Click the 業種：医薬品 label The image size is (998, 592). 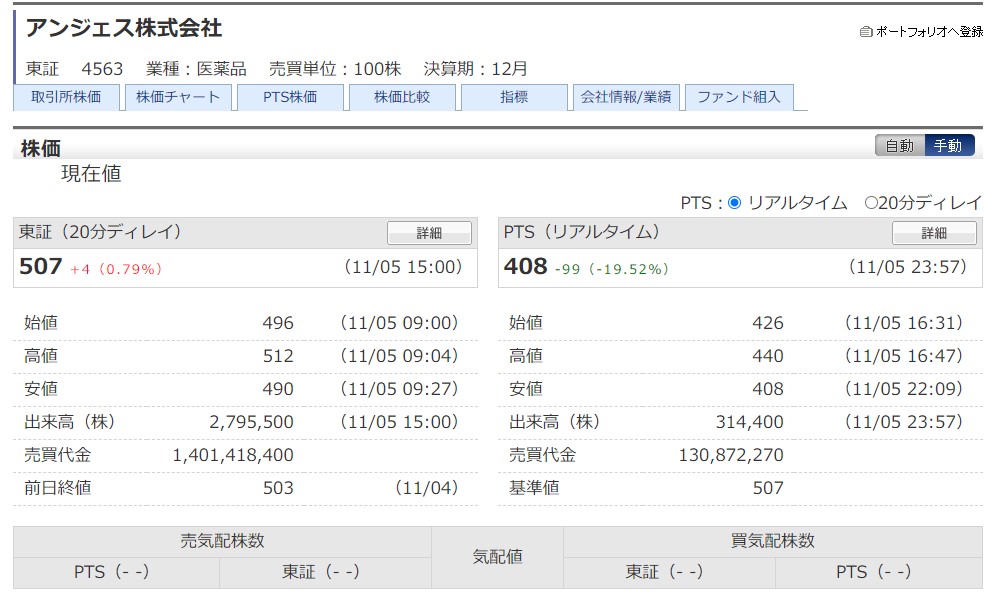click(196, 69)
